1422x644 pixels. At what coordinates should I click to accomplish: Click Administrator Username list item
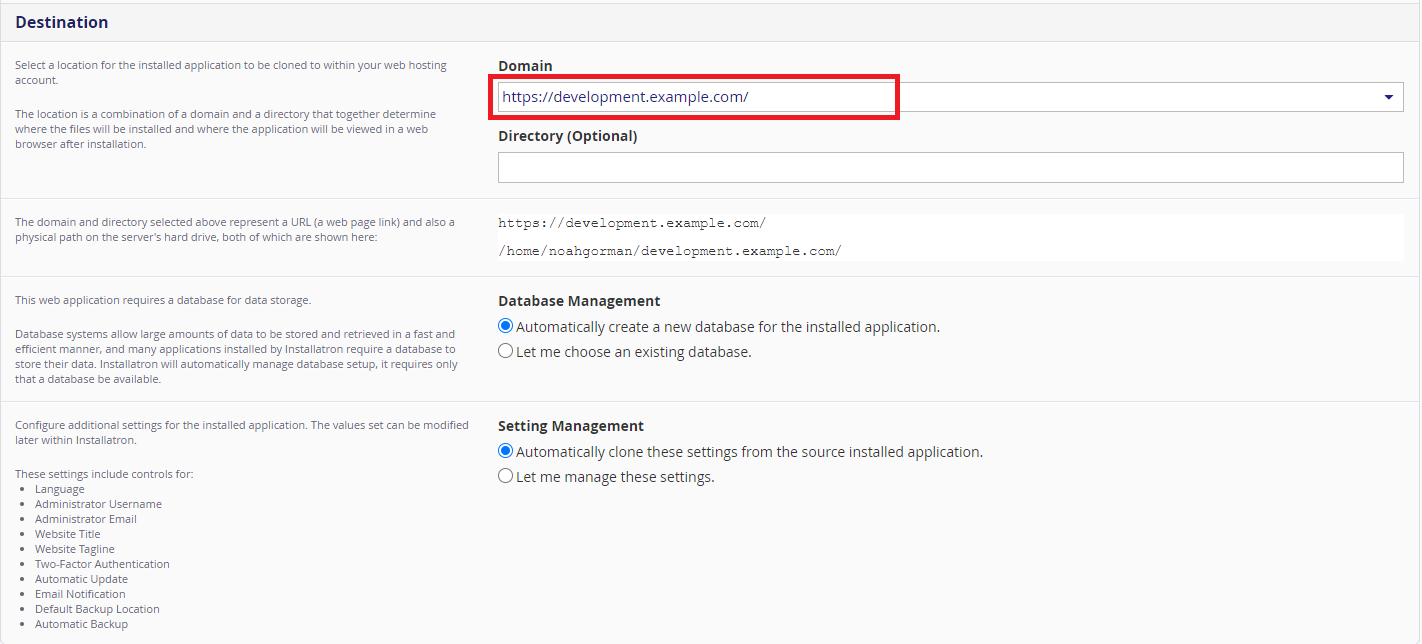(98, 504)
